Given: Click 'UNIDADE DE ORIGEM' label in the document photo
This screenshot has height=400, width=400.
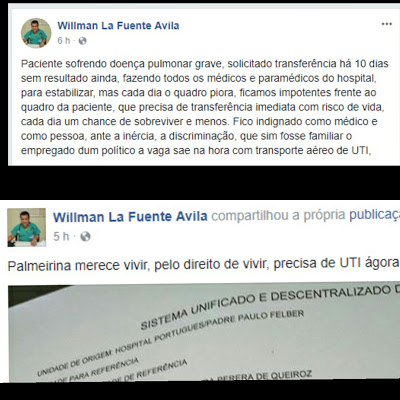Looking at the screenshot, I should [x=75, y=362].
